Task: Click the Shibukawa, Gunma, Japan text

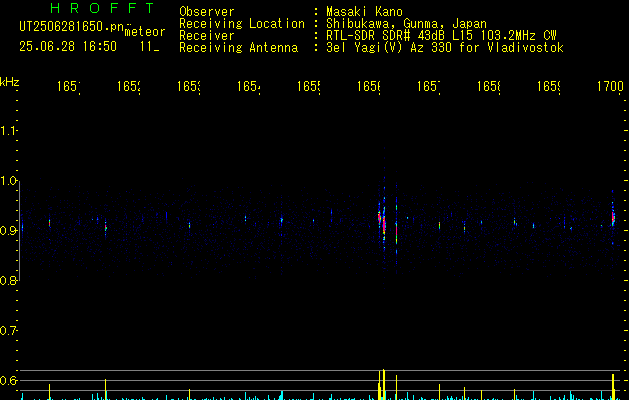Action: click(x=406, y=24)
